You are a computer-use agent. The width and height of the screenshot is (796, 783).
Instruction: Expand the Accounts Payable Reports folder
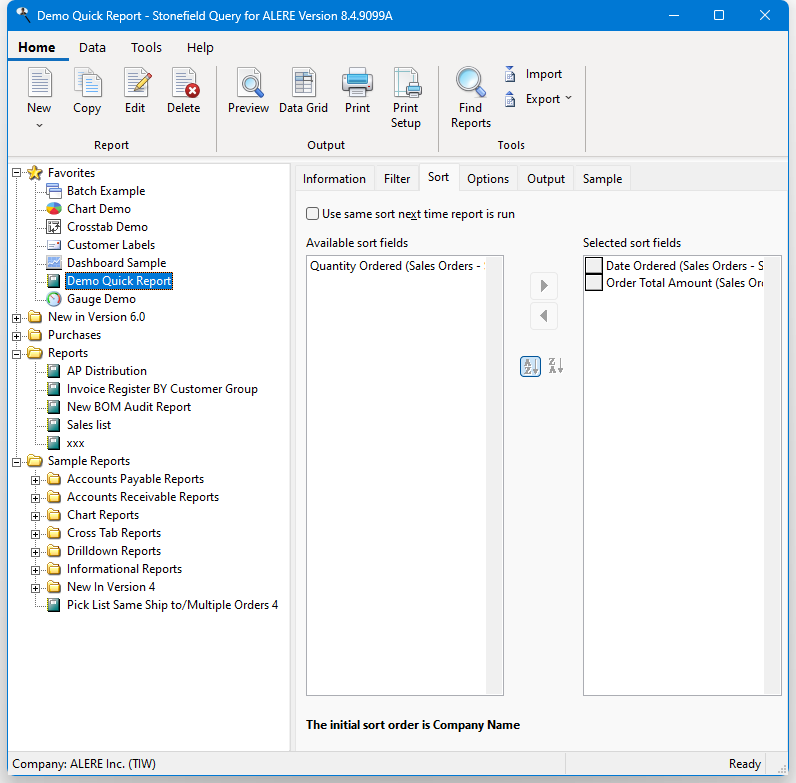pos(35,480)
